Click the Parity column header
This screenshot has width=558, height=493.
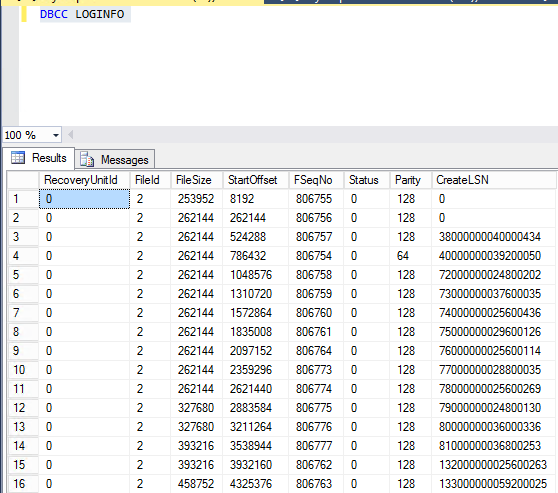pyautogui.click(x=411, y=180)
